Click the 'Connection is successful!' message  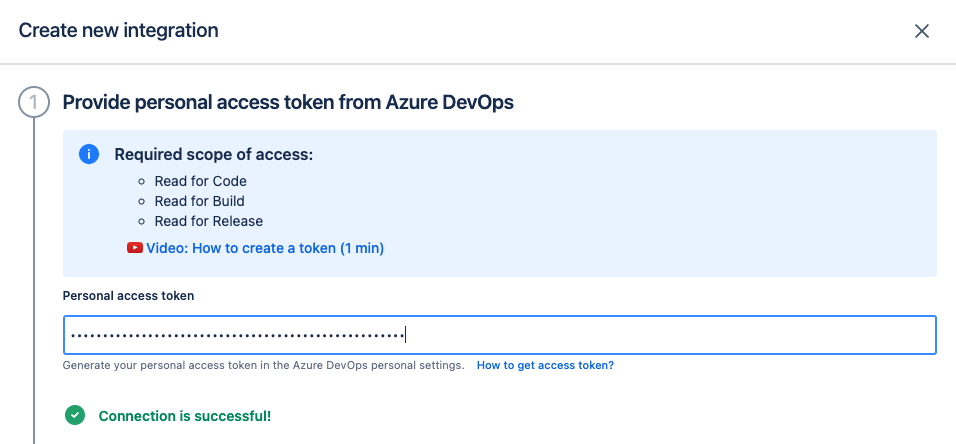pos(185,416)
